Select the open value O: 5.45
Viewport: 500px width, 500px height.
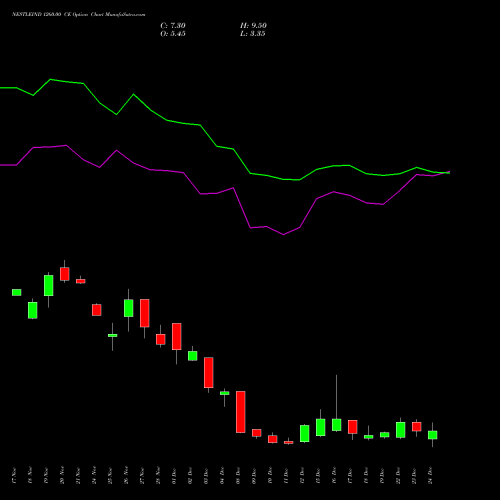point(173,34)
